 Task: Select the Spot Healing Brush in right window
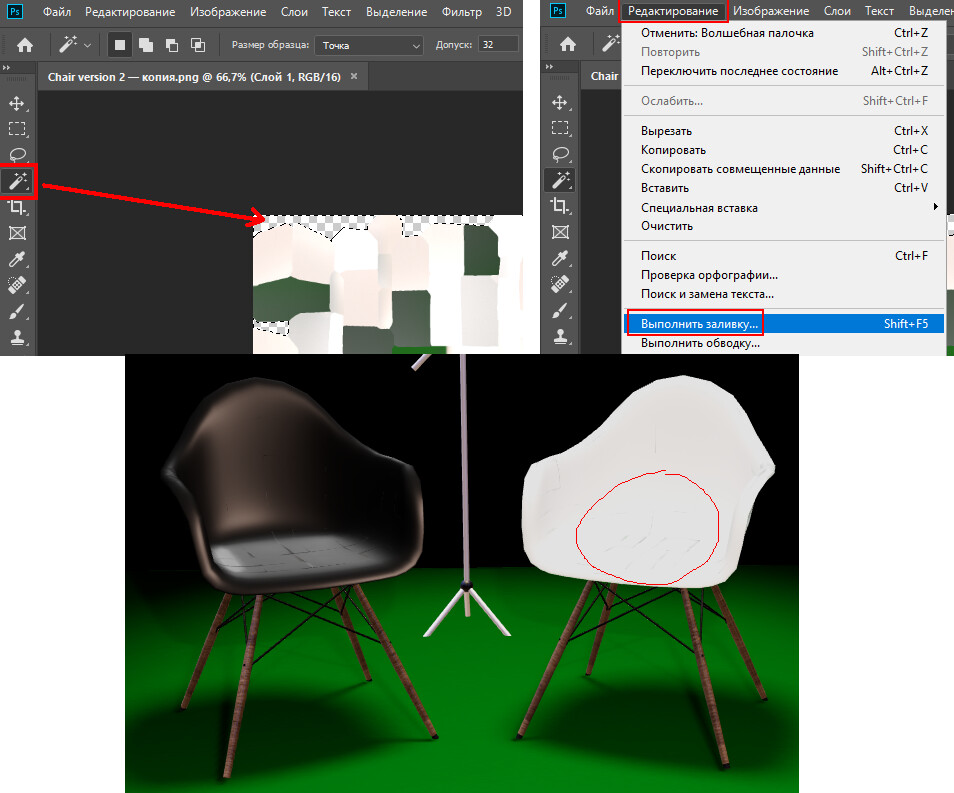[x=560, y=284]
